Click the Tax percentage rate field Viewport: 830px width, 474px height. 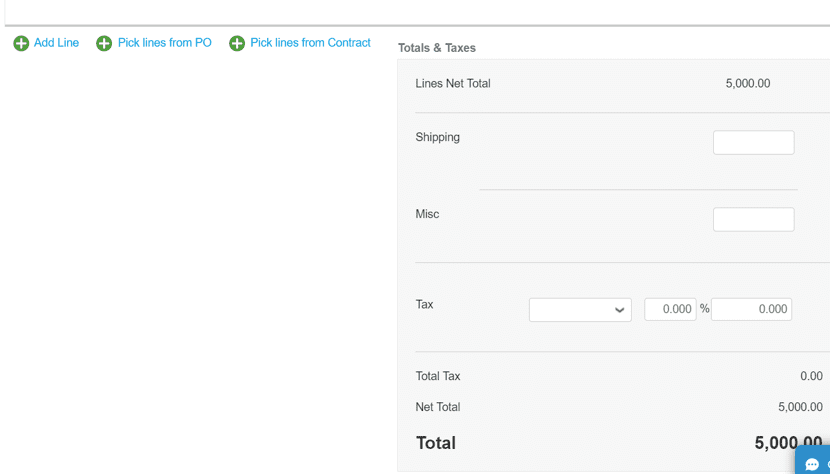(670, 309)
